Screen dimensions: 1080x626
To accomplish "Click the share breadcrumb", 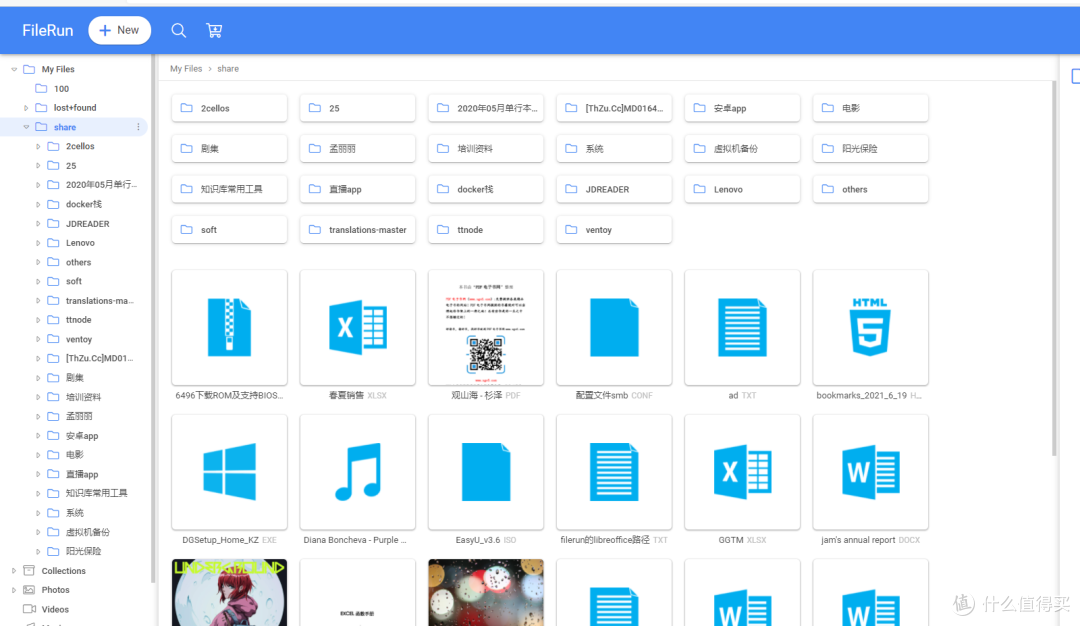I will coord(228,69).
